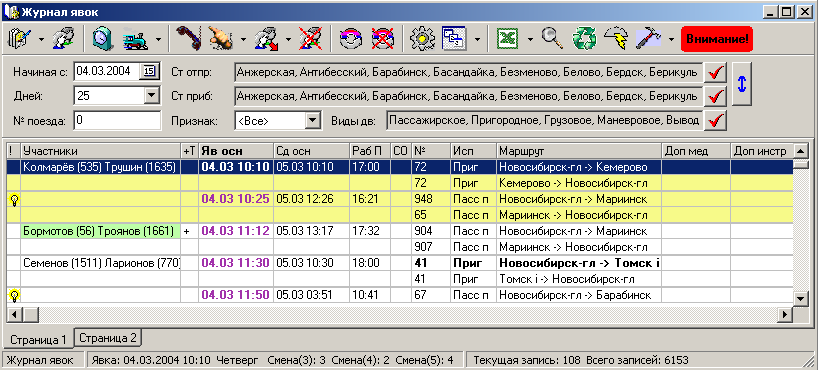Click the Ст отпр stations list field

click(467, 72)
